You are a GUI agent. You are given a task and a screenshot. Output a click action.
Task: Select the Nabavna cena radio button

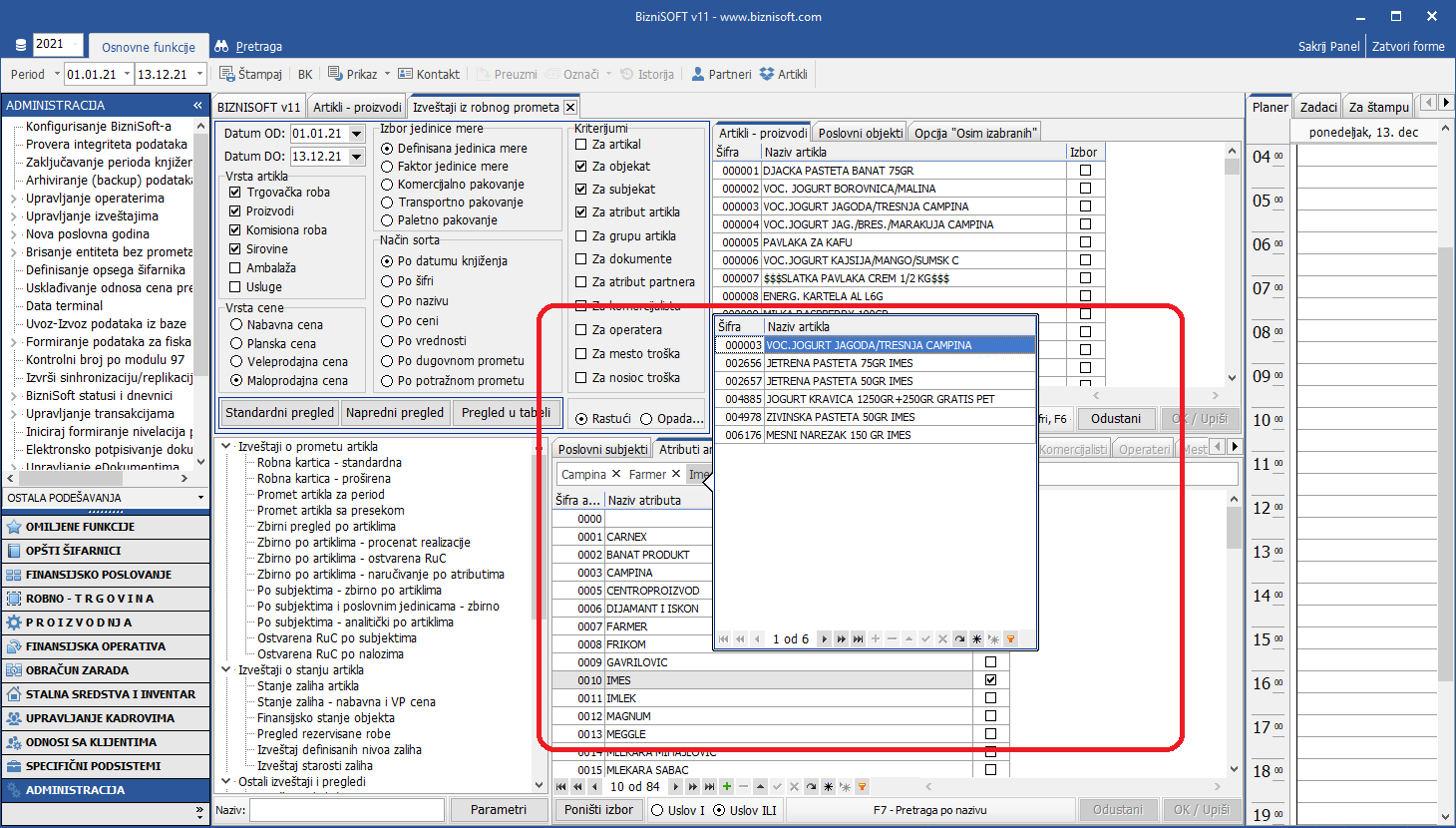236,325
